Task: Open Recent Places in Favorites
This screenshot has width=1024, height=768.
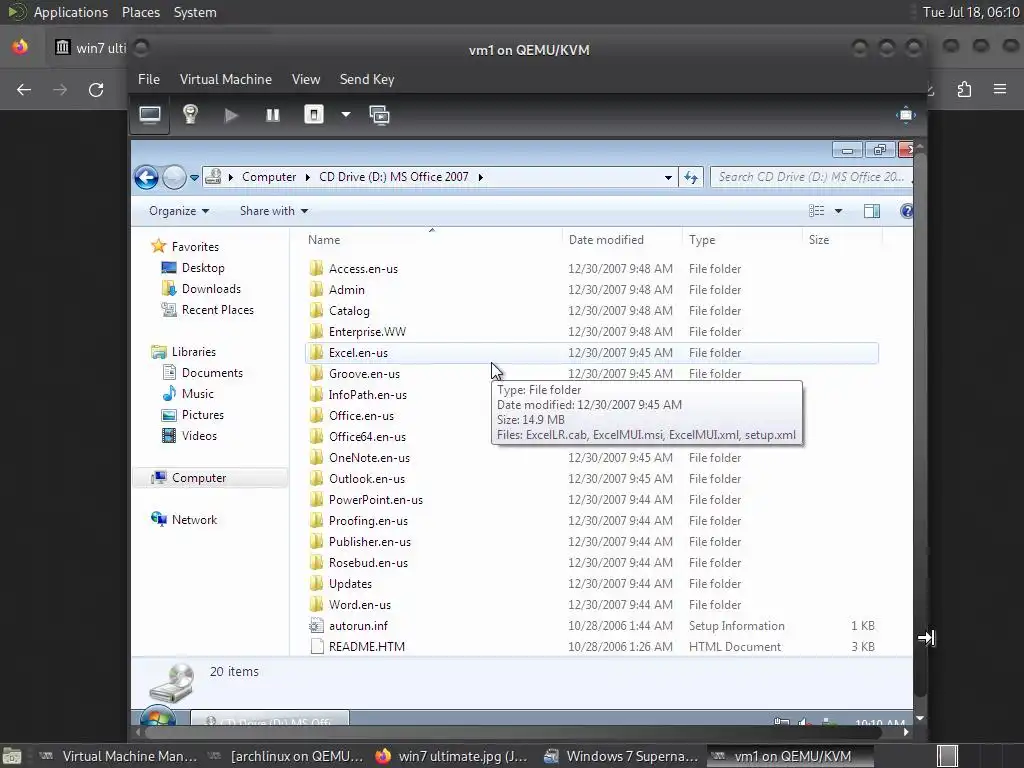Action: (x=217, y=310)
